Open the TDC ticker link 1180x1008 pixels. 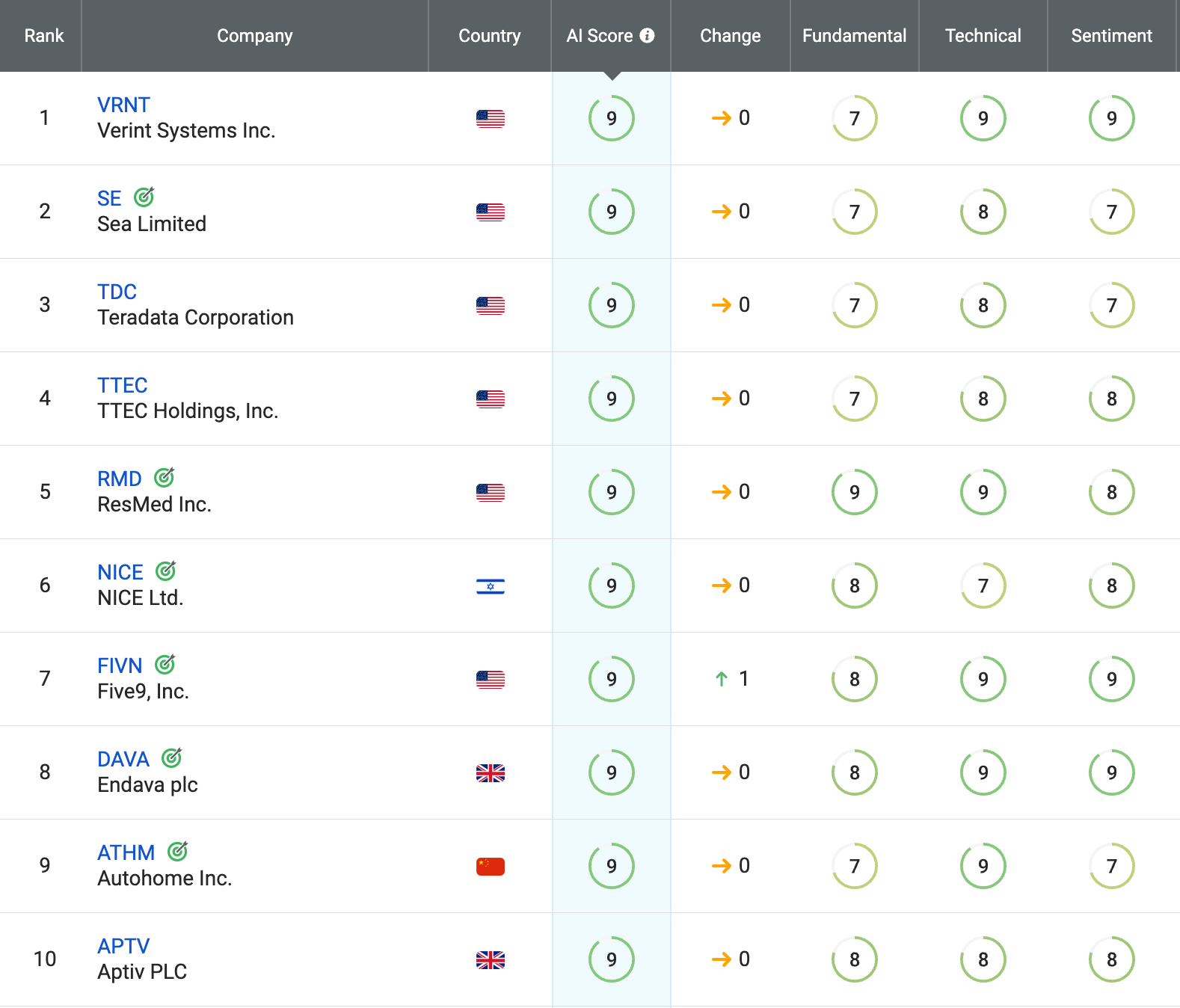coord(117,292)
